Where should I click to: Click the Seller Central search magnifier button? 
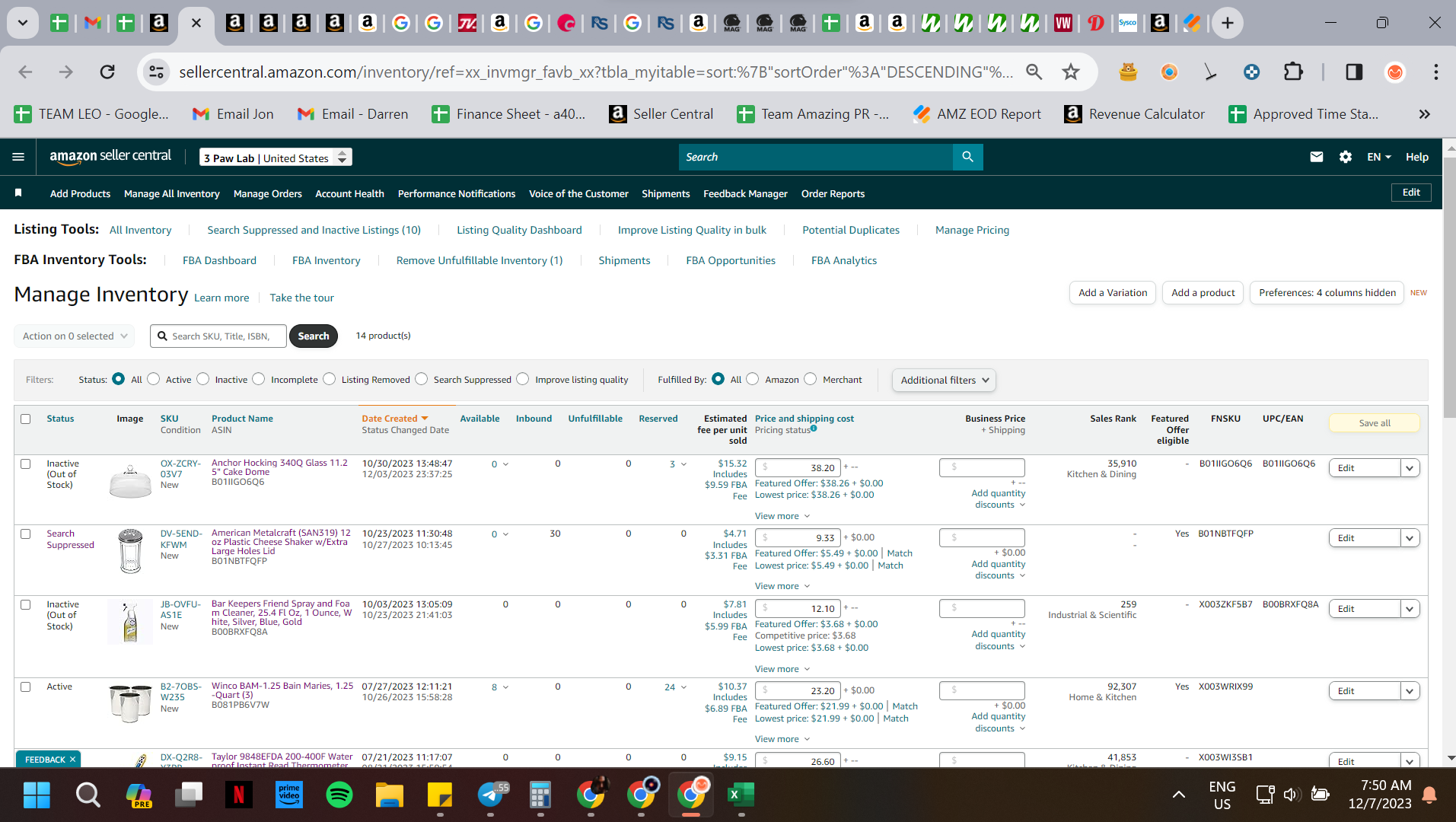tap(967, 157)
